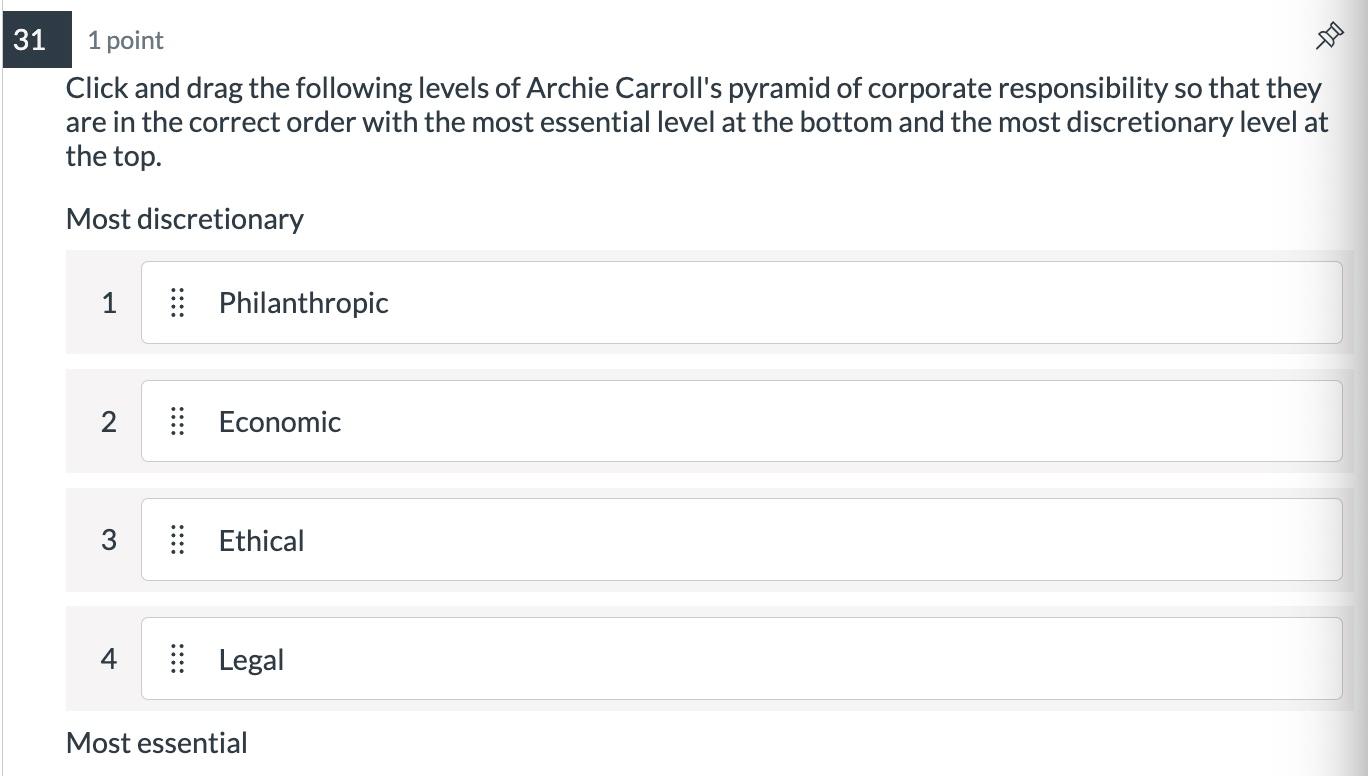1368x776 pixels.
Task: Select the Legal draggable item
Action: coord(742,659)
